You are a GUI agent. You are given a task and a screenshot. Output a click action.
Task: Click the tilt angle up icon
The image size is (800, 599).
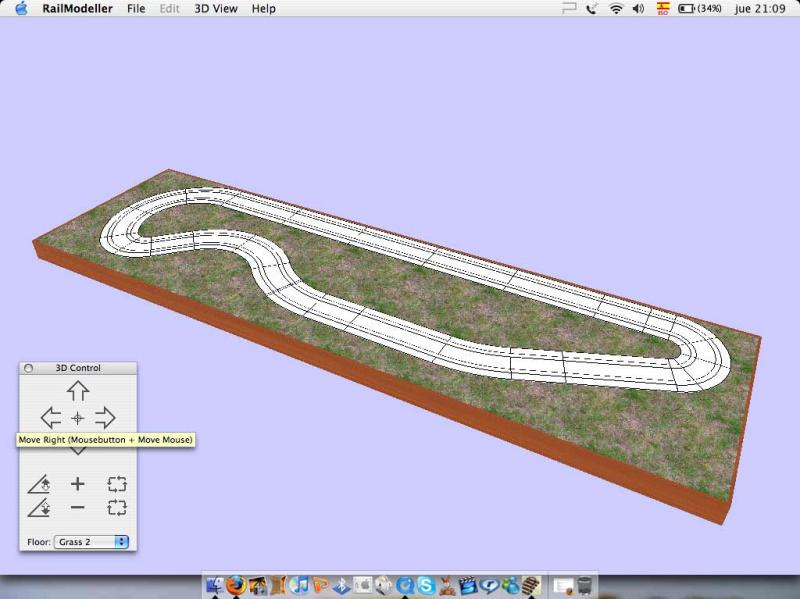[x=39, y=484]
